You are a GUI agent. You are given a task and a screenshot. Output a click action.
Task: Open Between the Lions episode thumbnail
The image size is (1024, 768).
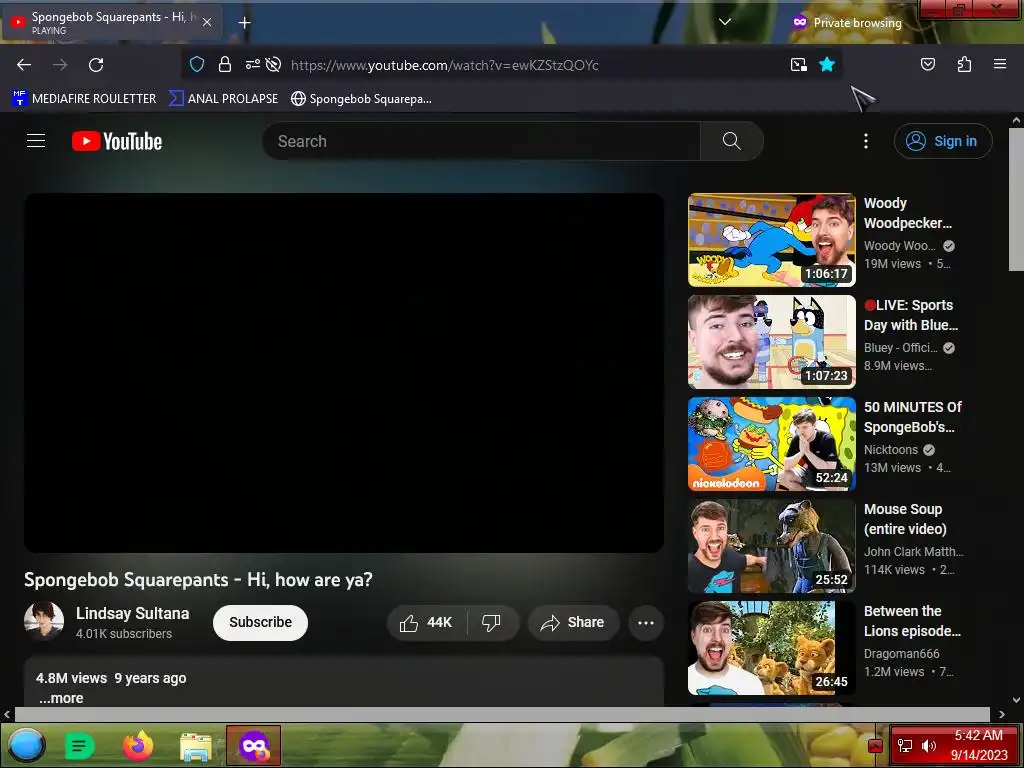click(x=771, y=648)
